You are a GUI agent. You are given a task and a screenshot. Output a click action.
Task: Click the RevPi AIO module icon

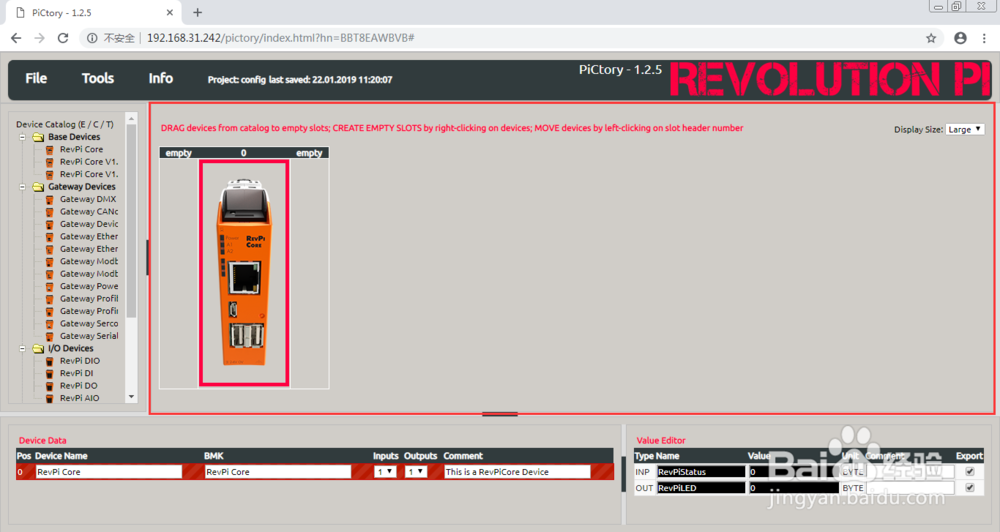tap(50, 398)
